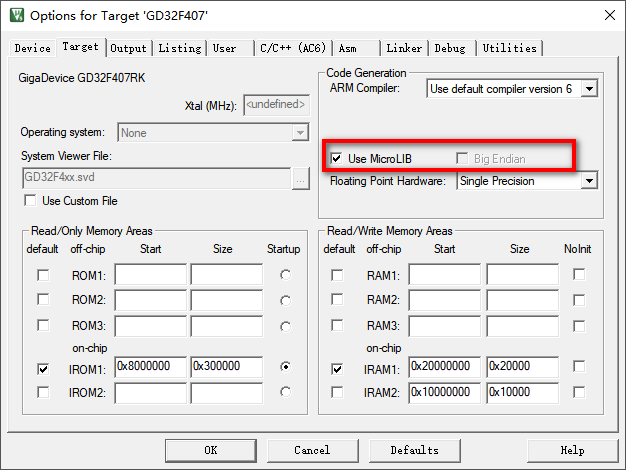Screen dimensions: 626x470
Task: Select the ROM2 Startup radio button
Action: pos(285,300)
